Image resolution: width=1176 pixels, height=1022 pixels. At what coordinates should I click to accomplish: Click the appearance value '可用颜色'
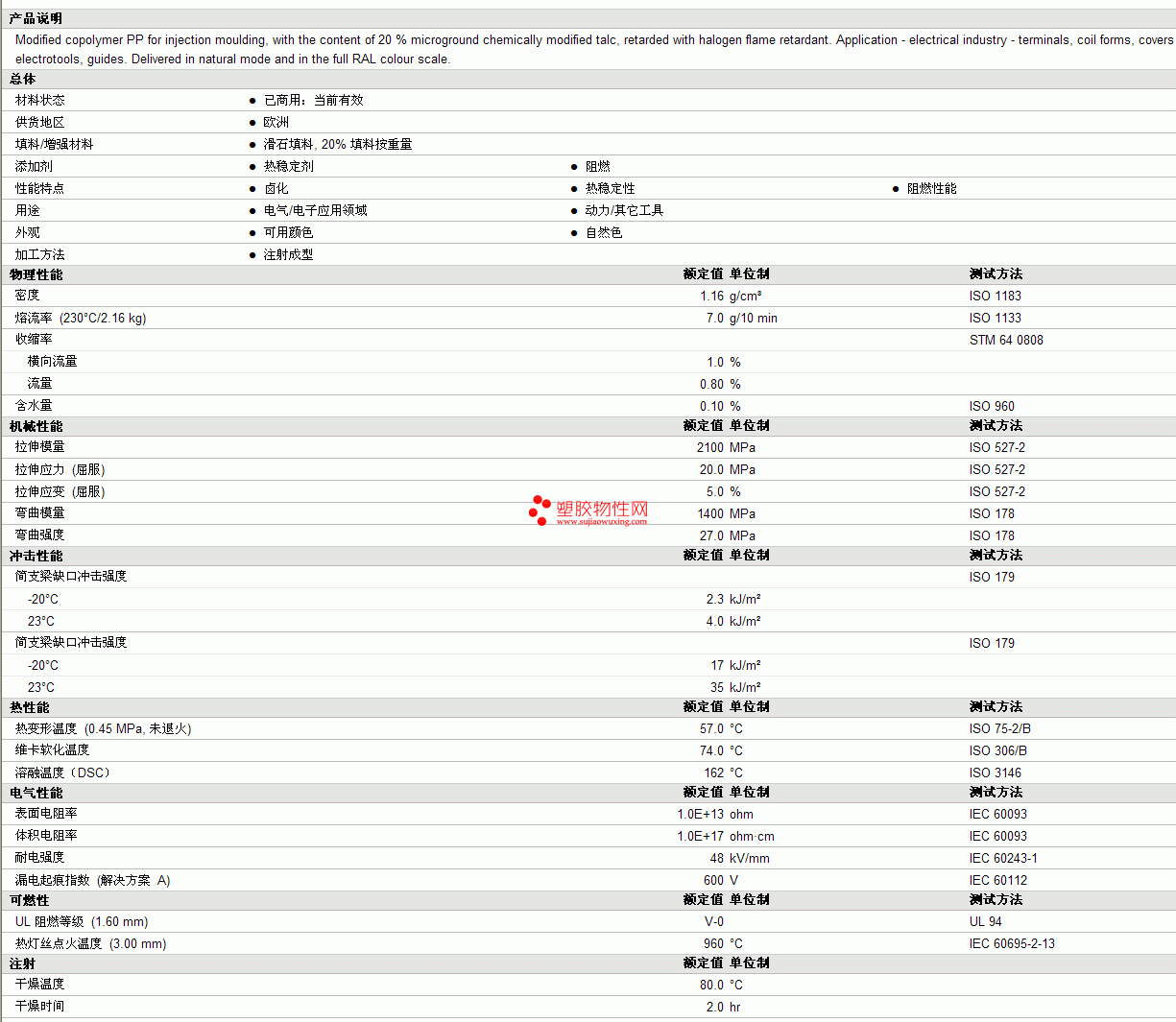289,232
